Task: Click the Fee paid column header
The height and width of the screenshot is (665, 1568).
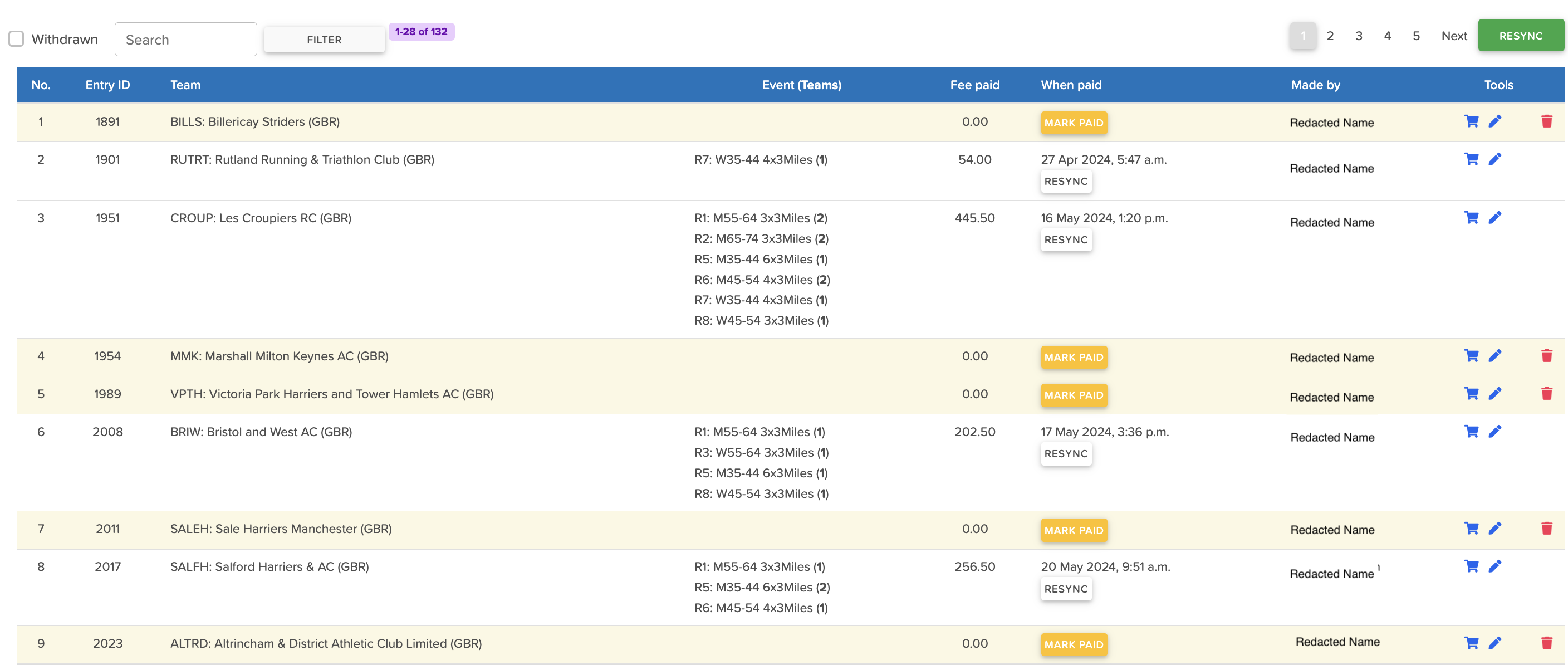Action: (x=974, y=85)
